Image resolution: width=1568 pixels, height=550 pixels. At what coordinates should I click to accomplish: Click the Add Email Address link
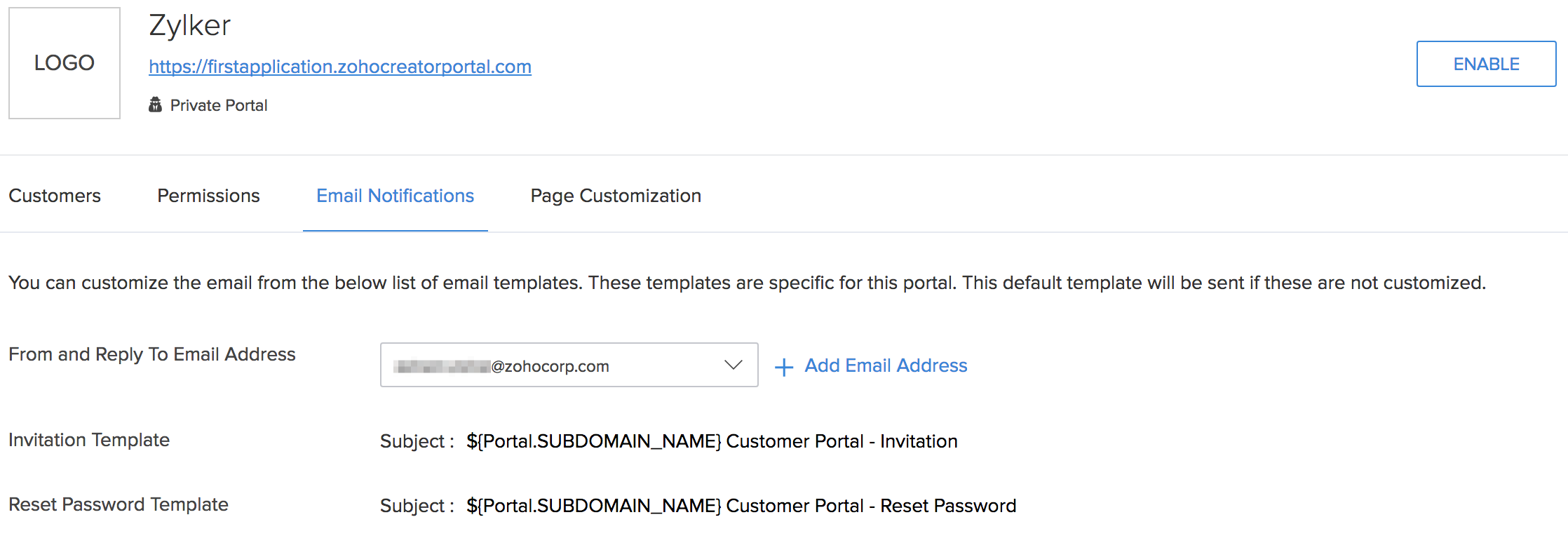tap(886, 365)
